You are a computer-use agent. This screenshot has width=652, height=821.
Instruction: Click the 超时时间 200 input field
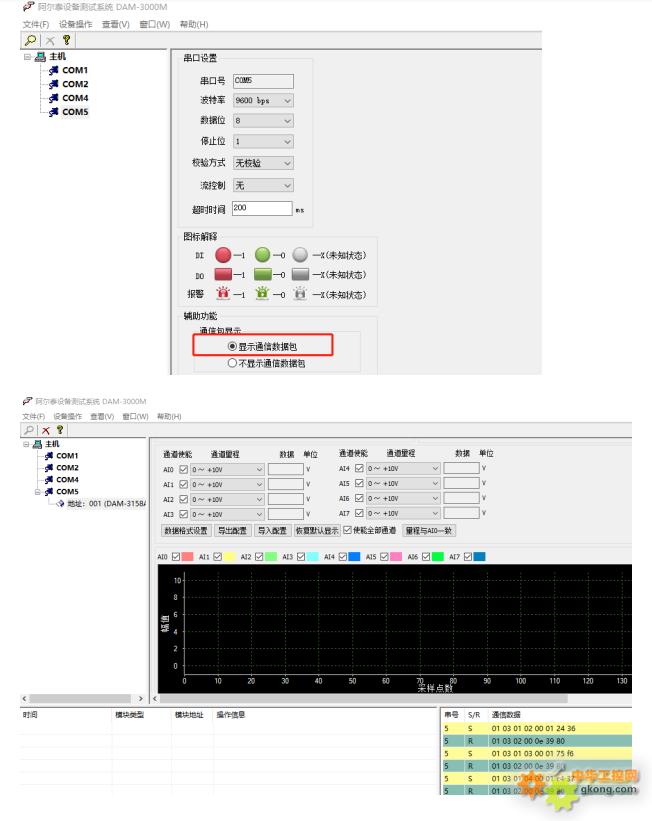(x=262, y=208)
